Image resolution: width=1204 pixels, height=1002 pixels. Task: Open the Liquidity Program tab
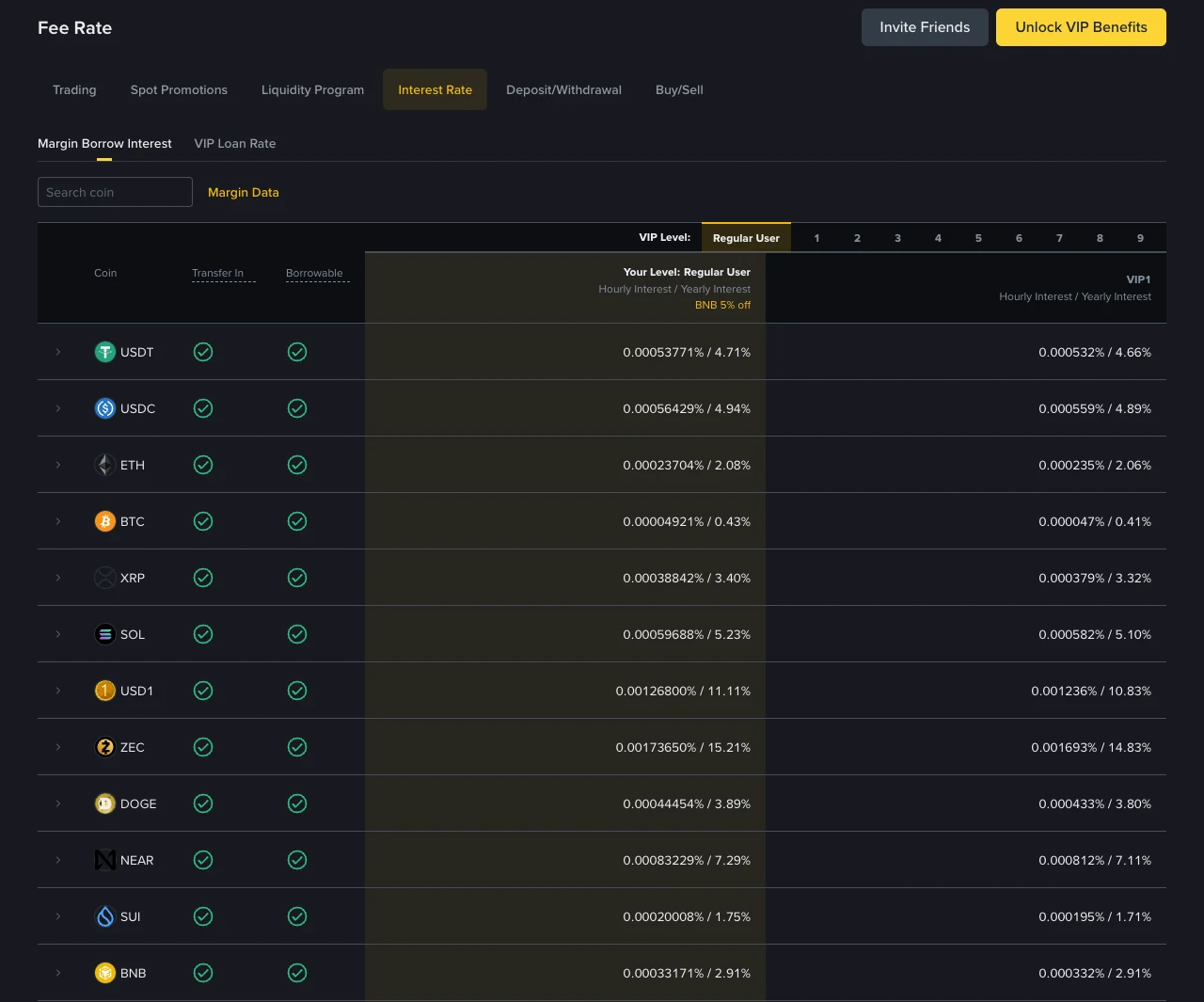coord(312,89)
